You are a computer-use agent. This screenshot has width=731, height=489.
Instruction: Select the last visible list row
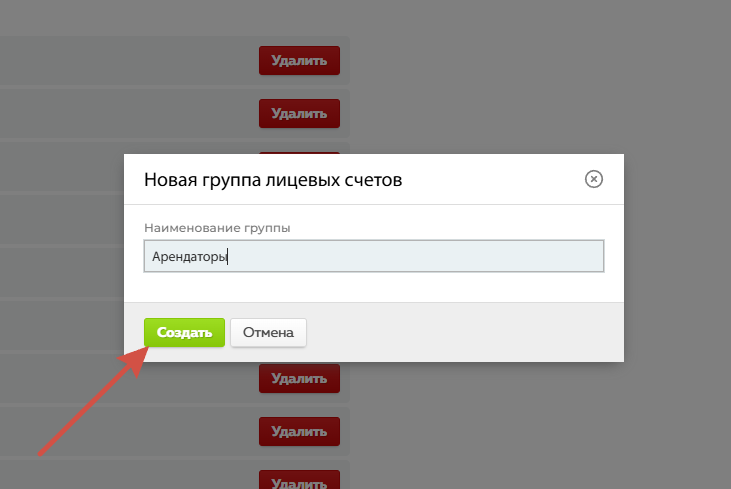point(120,476)
